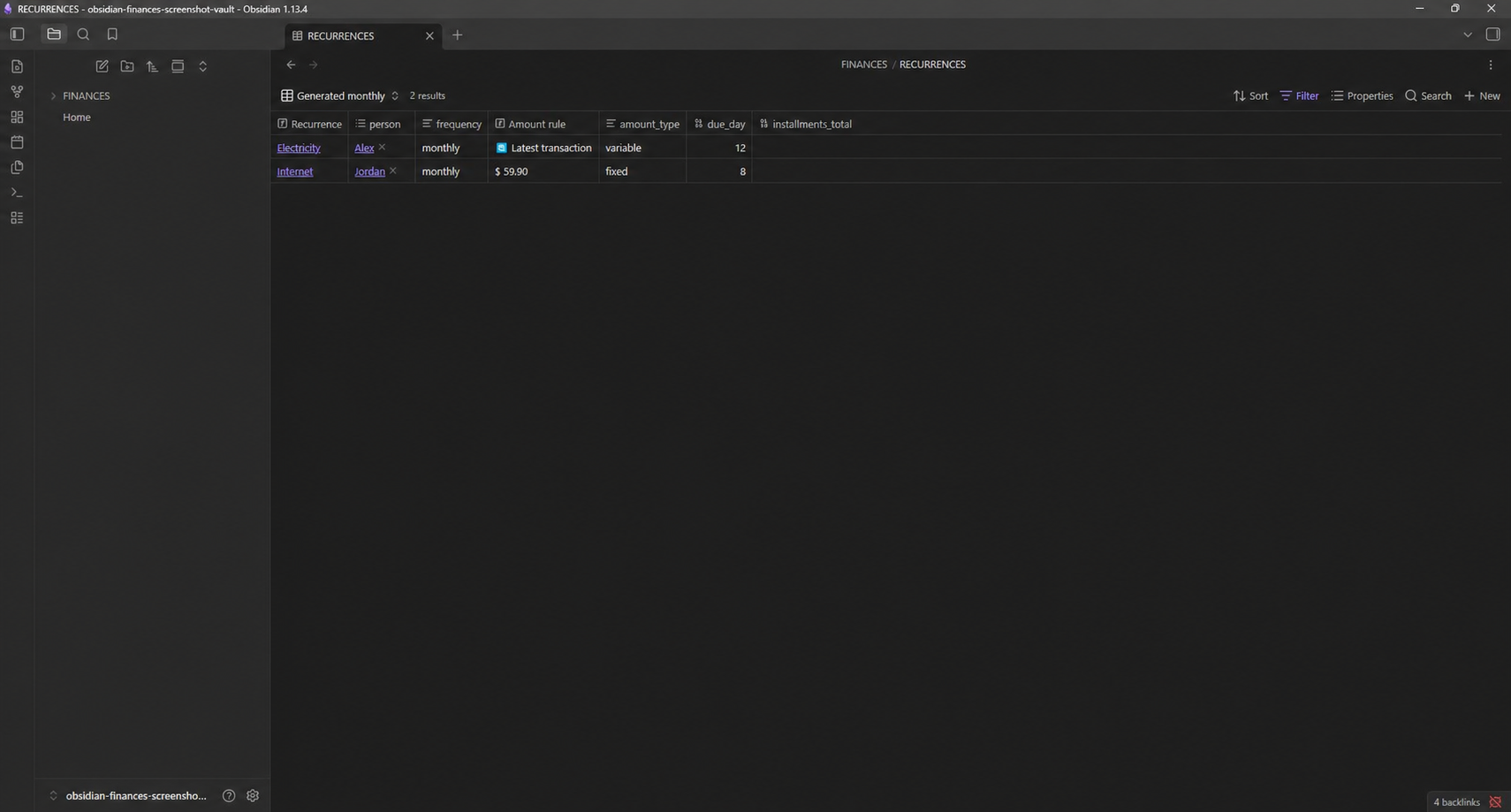The width and height of the screenshot is (1511, 812).
Task: Open the Jordan person link
Action: tap(369, 171)
